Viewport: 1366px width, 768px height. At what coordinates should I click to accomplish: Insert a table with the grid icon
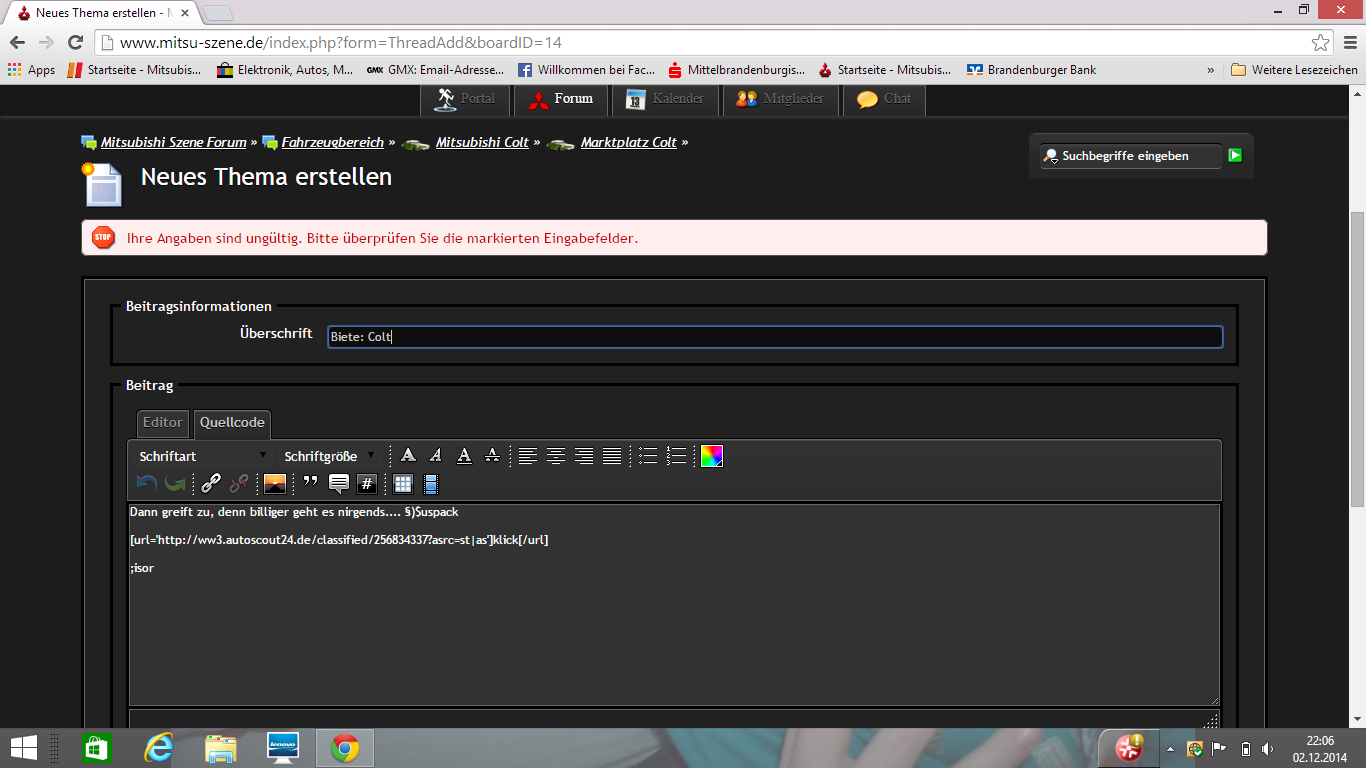coord(403,484)
